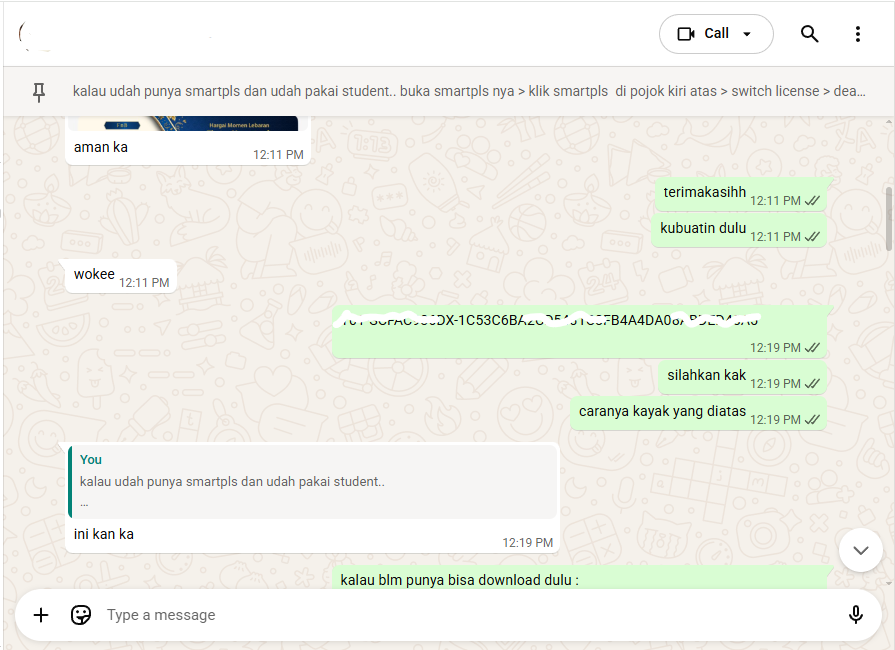Viewport: 895px width, 650px height.
Task: Open the attachment menu with the plus icon
Action: coord(40,614)
